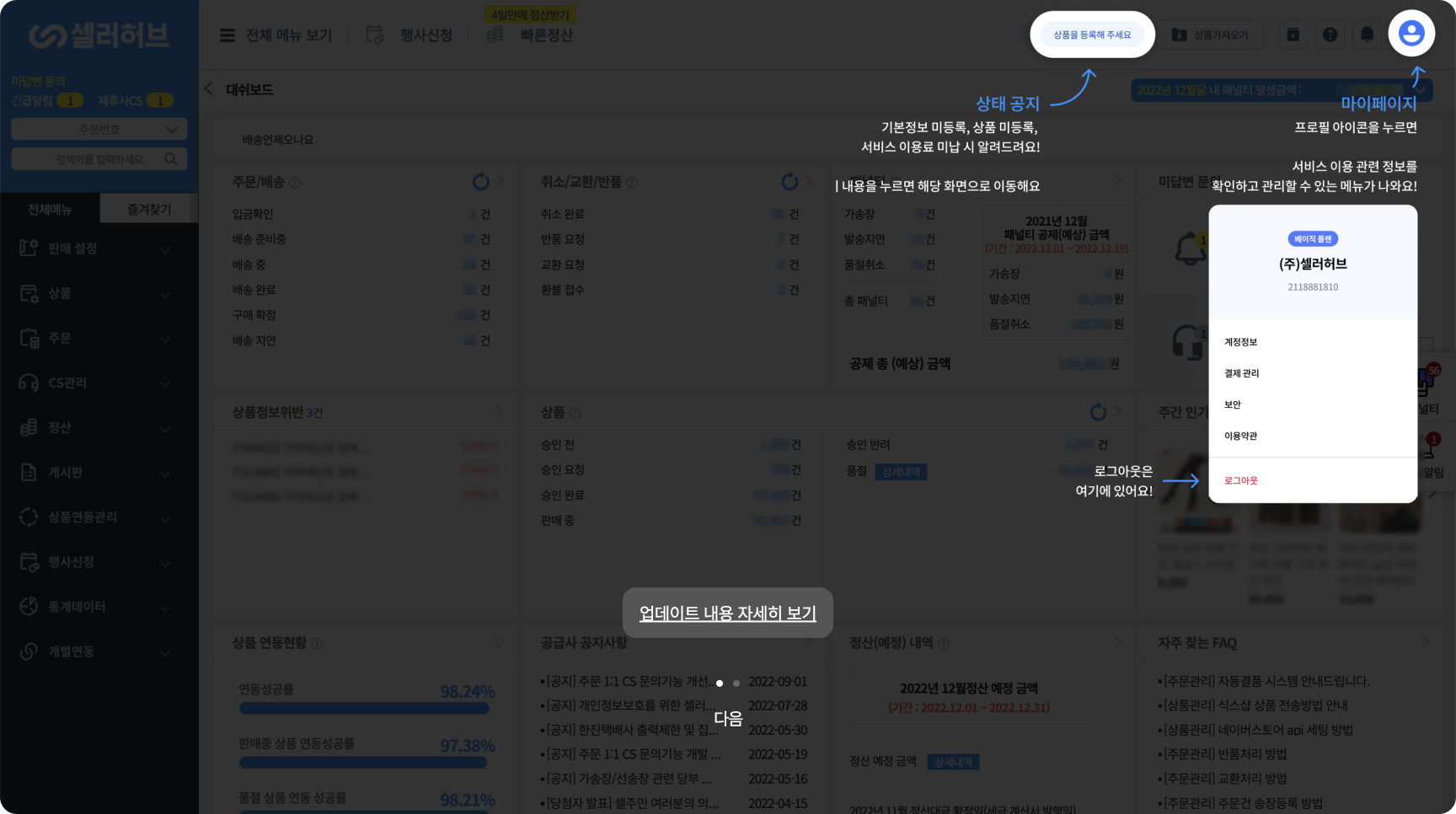This screenshot has width=1456, height=814.
Task: Refresh the 취소/교환/반품 panel
Action: tap(790, 182)
